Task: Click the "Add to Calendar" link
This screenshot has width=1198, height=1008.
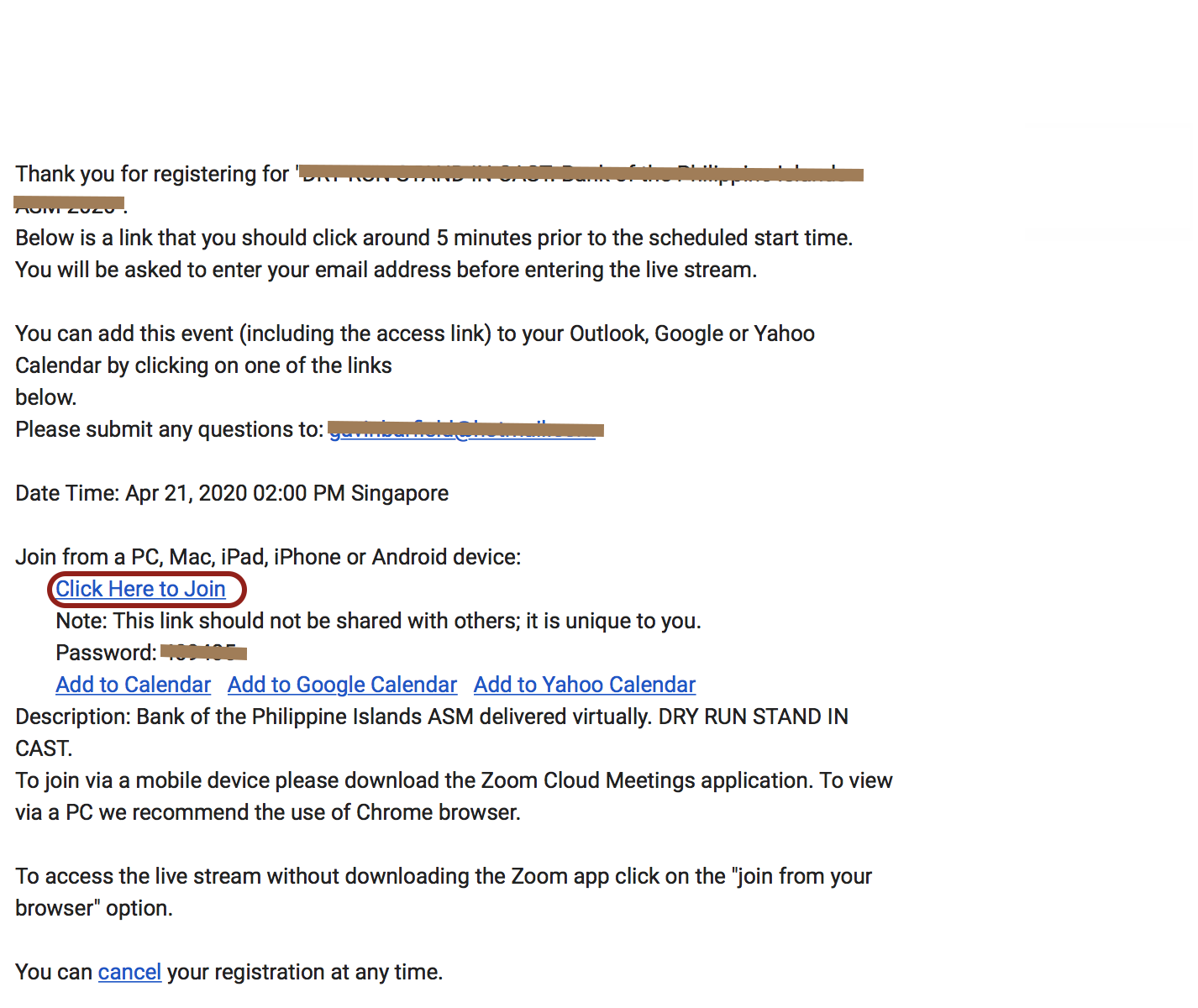Action: point(133,685)
